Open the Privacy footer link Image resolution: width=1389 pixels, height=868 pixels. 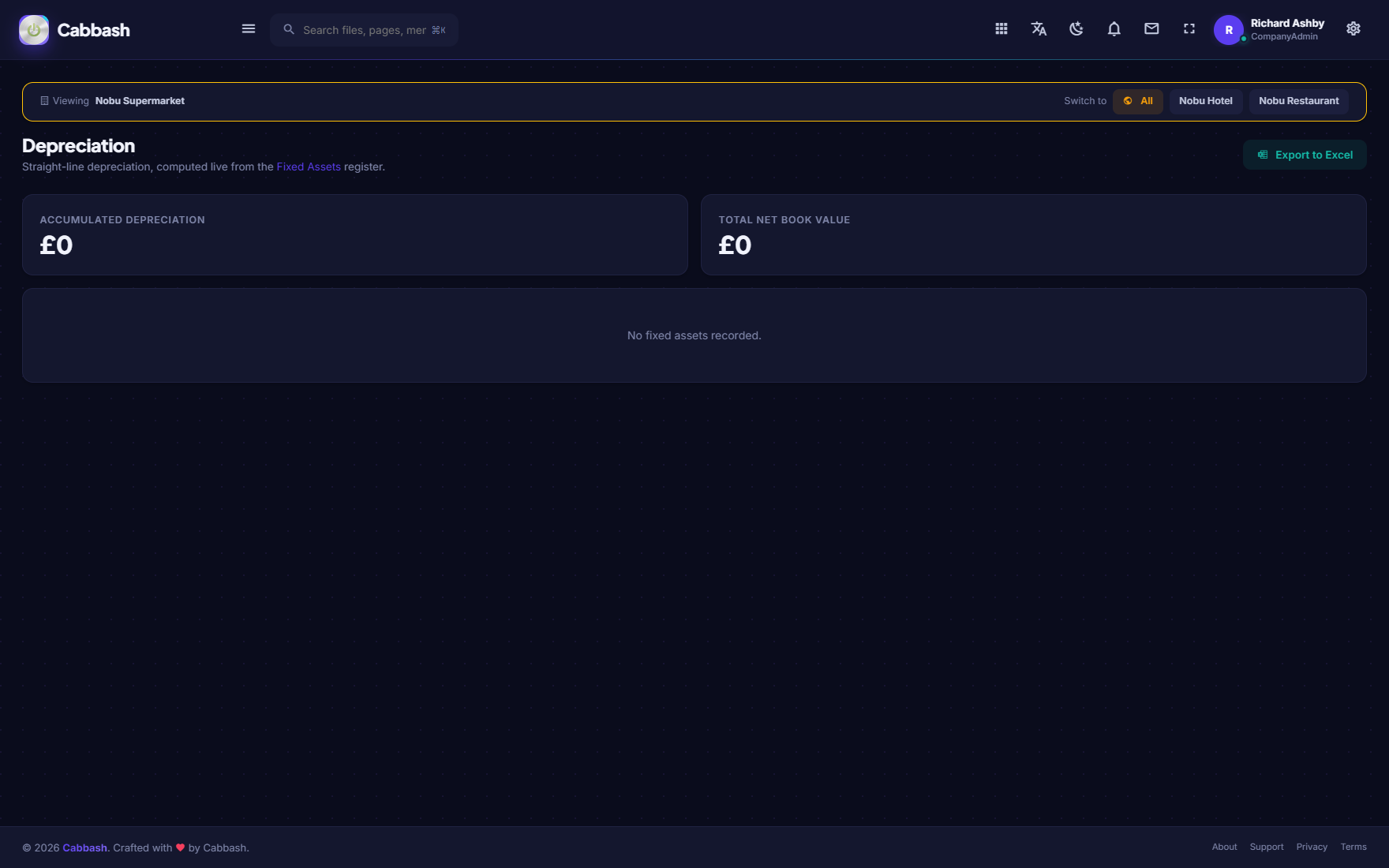[1312, 847]
